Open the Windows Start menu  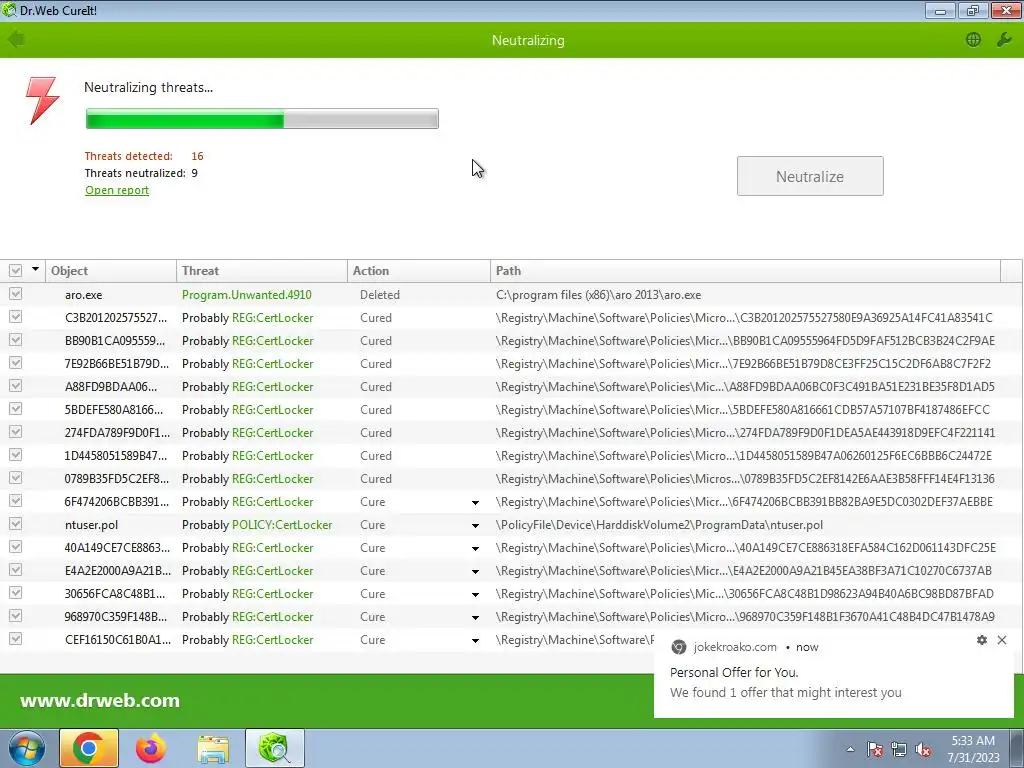pos(27,748)
